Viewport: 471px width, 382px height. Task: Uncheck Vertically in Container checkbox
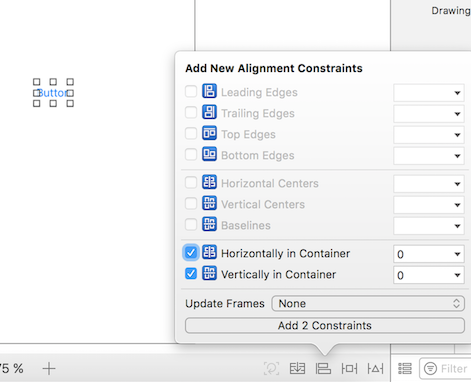tap(191, 274)
